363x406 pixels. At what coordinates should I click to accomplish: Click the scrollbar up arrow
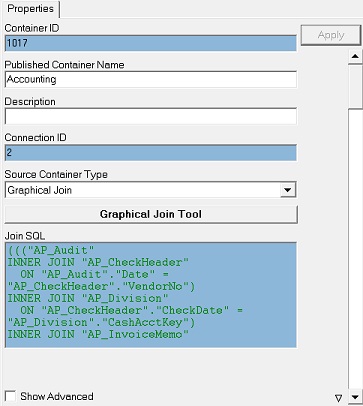point(355,56)
